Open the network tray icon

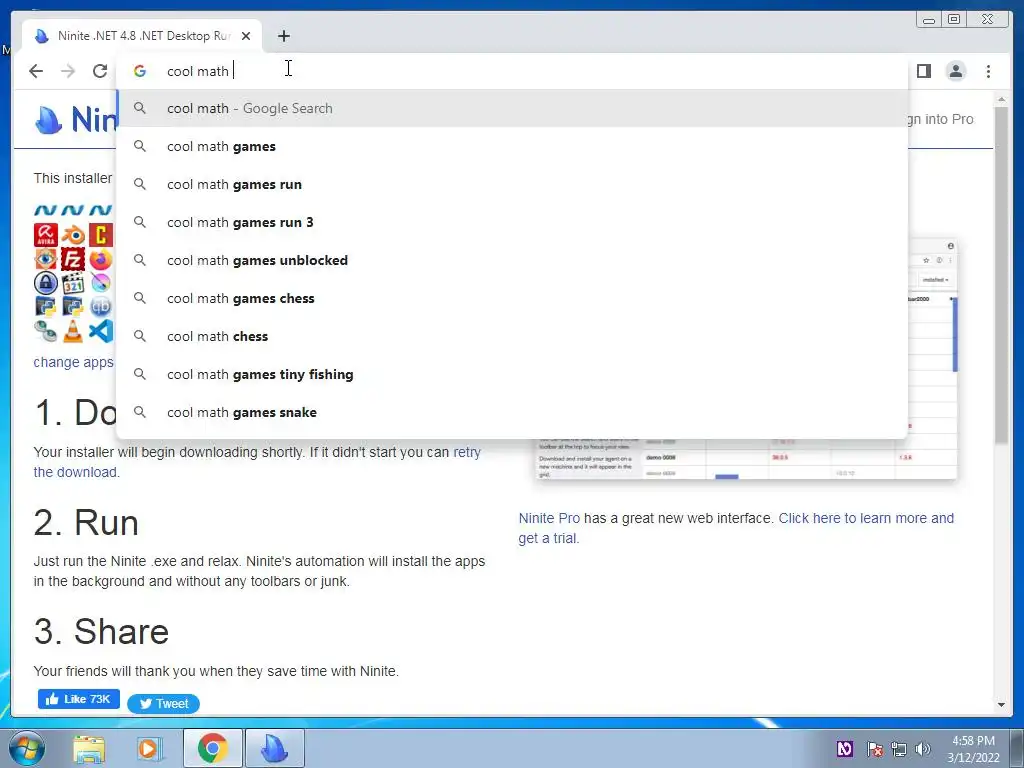[899, 749]
